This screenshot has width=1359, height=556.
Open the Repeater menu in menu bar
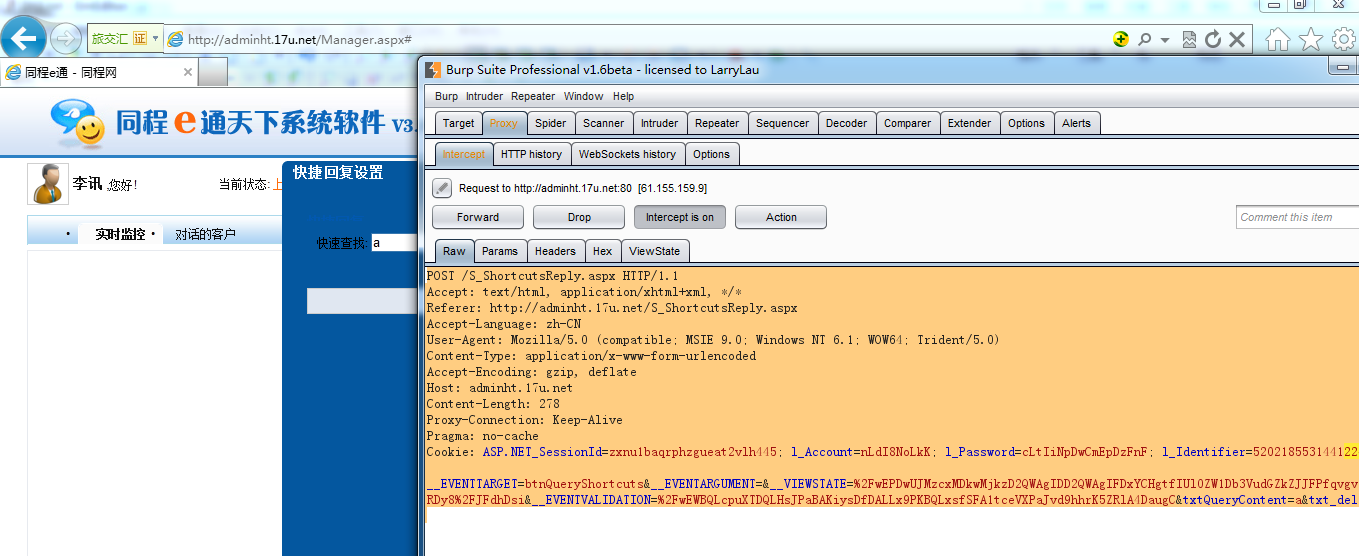(x=533, y=96)
